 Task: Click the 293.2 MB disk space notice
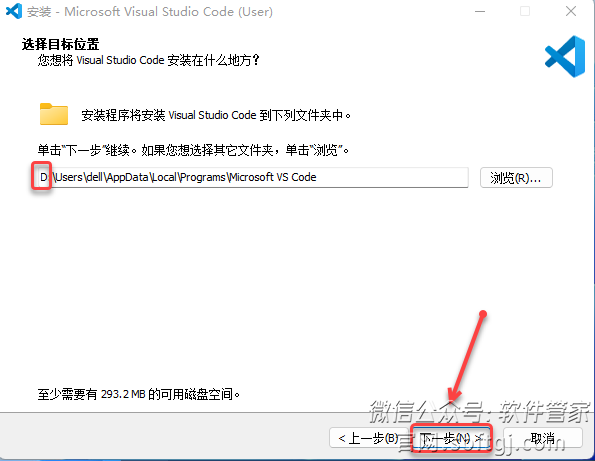coord(139,394)
